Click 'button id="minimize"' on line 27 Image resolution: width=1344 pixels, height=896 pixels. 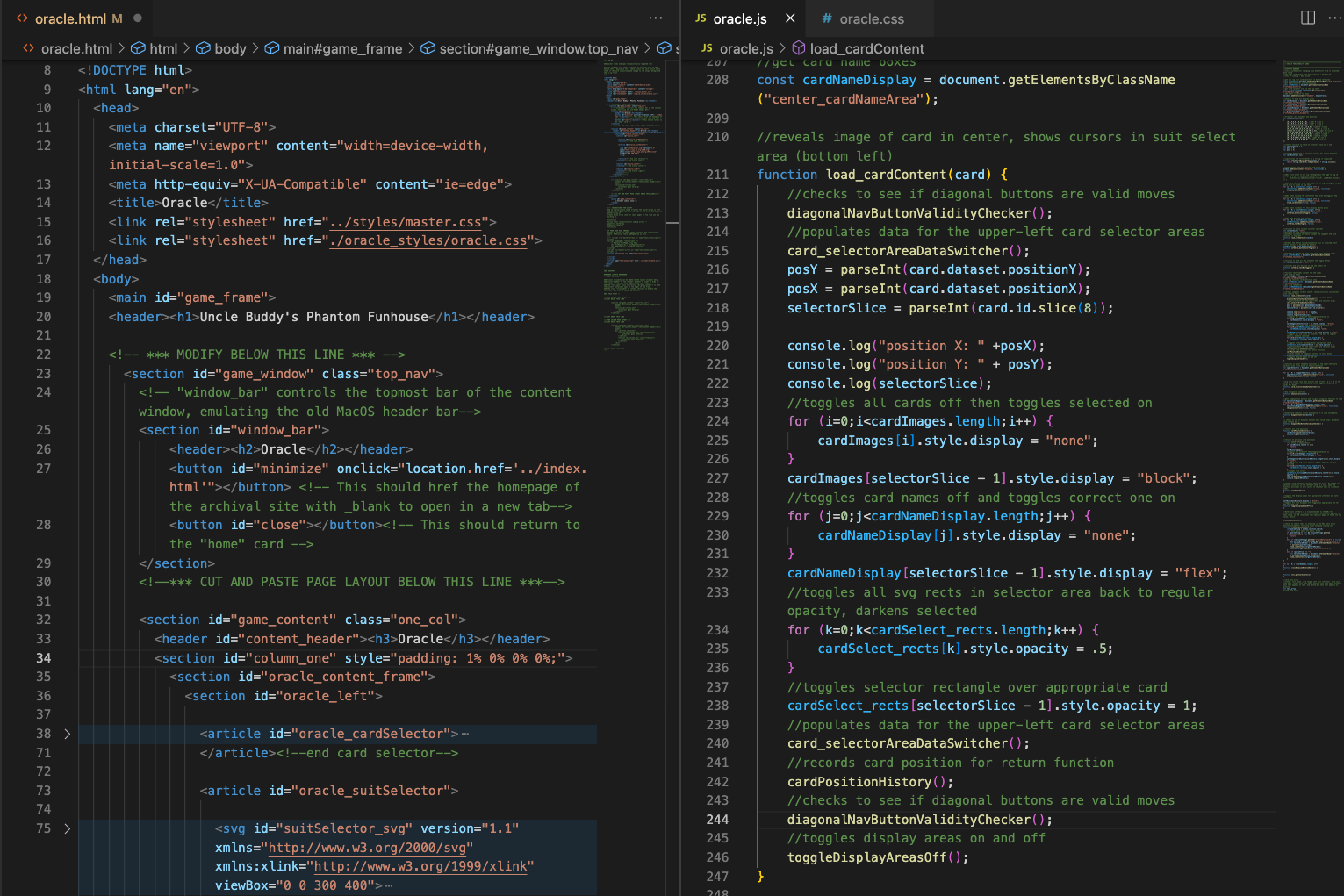click(250, 469)
